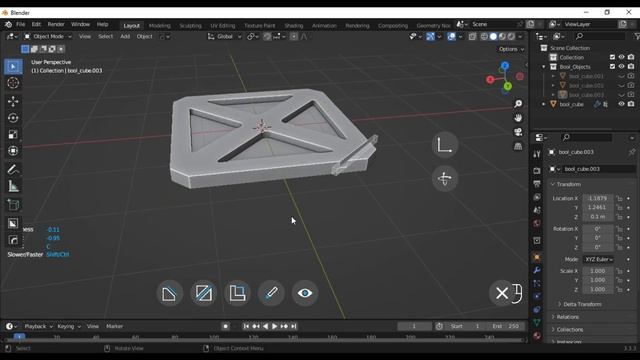The image size is (640, 360).
Task: Toggle the camera view icon
Action: pyautogui.click(x=518, y=132)
